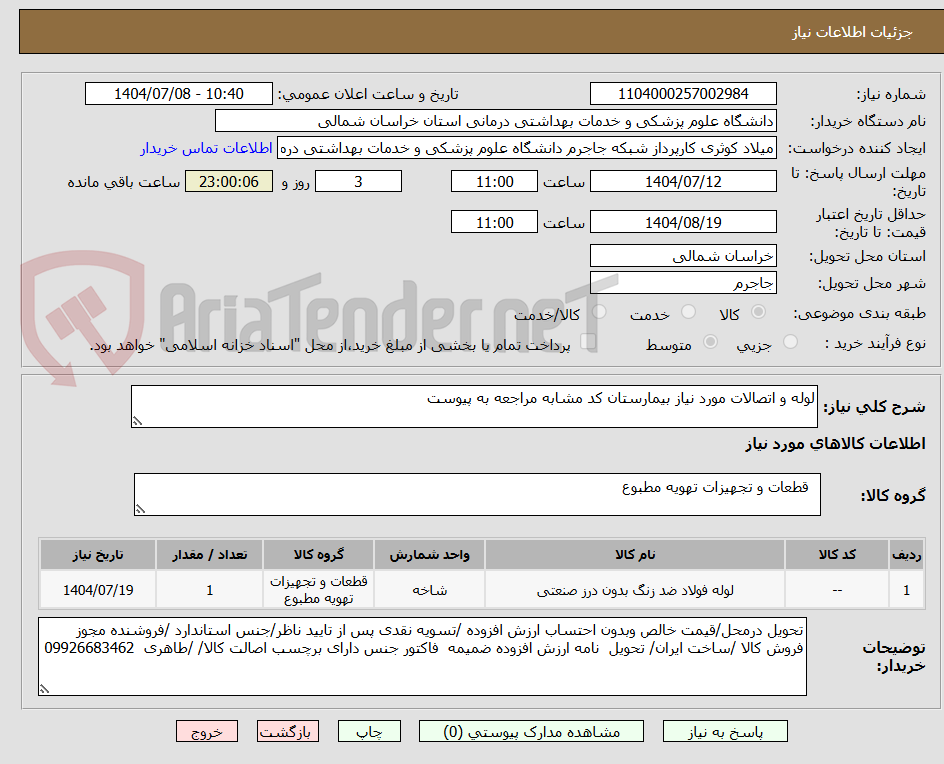Click the چاپ print button
The image size is (944, 764).
coord(370,731)
